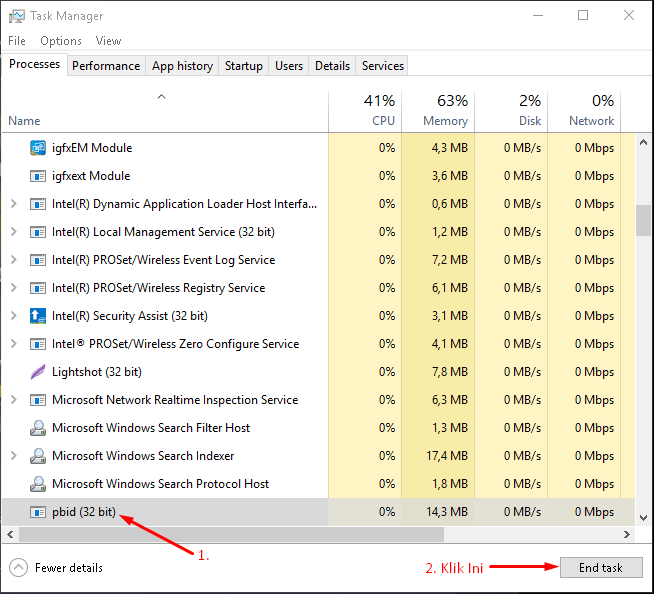This screenshot has height=594, width=654.
Task: Open the Options menu
Action: 61,41
